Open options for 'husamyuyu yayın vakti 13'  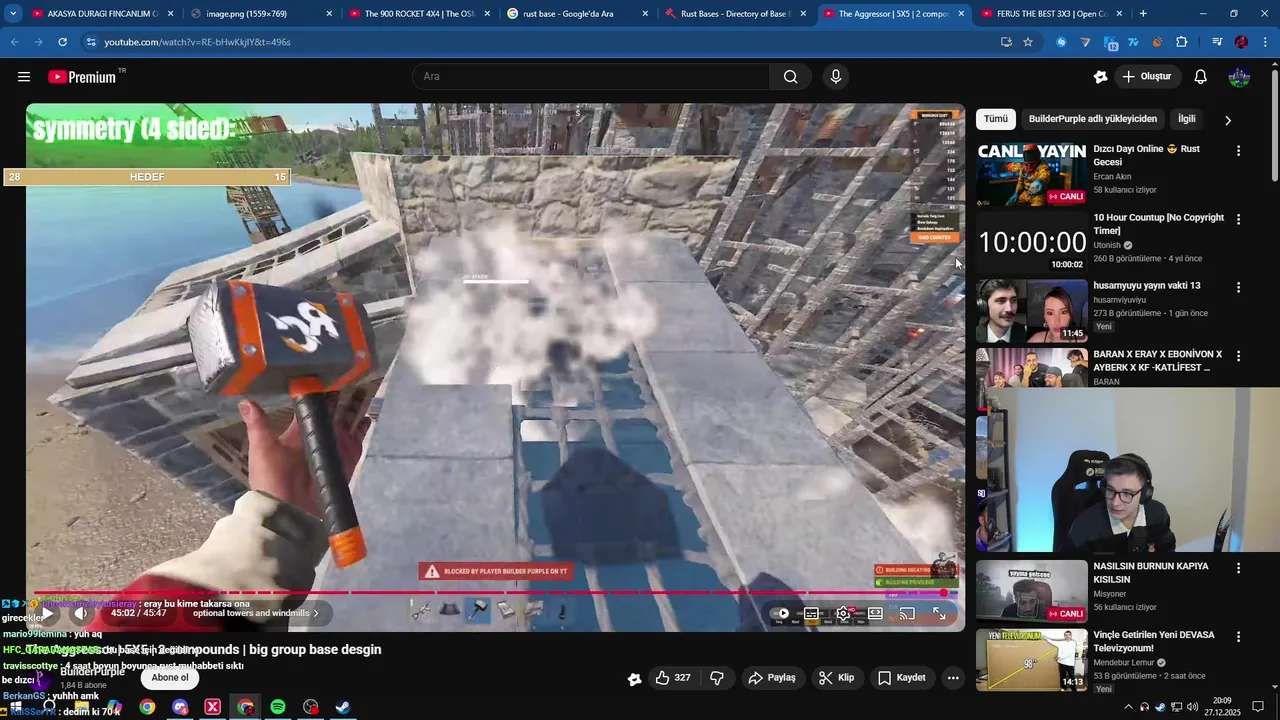[x=1238, y=287]
